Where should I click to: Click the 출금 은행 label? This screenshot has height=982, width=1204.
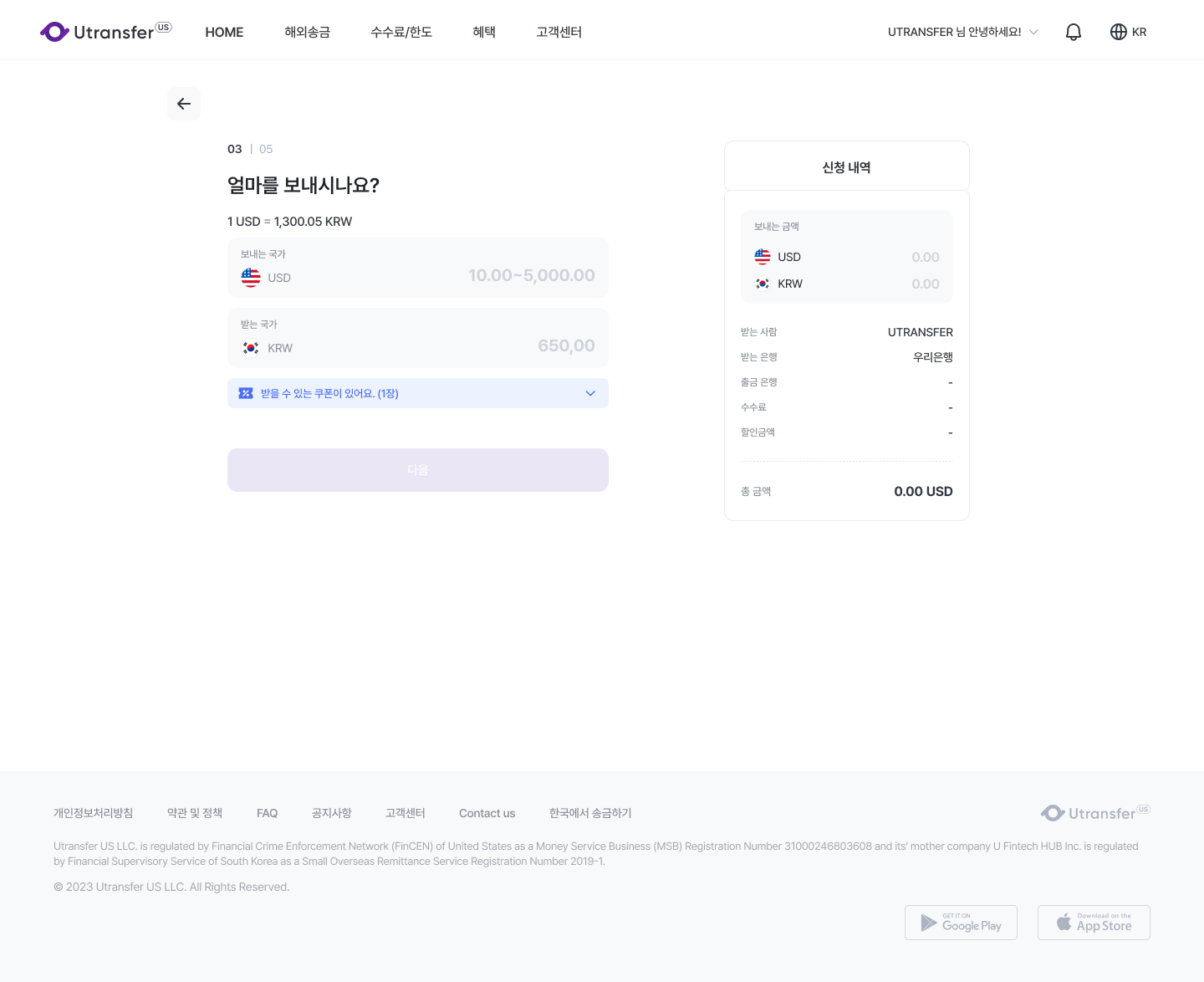[x=759, y=382]
